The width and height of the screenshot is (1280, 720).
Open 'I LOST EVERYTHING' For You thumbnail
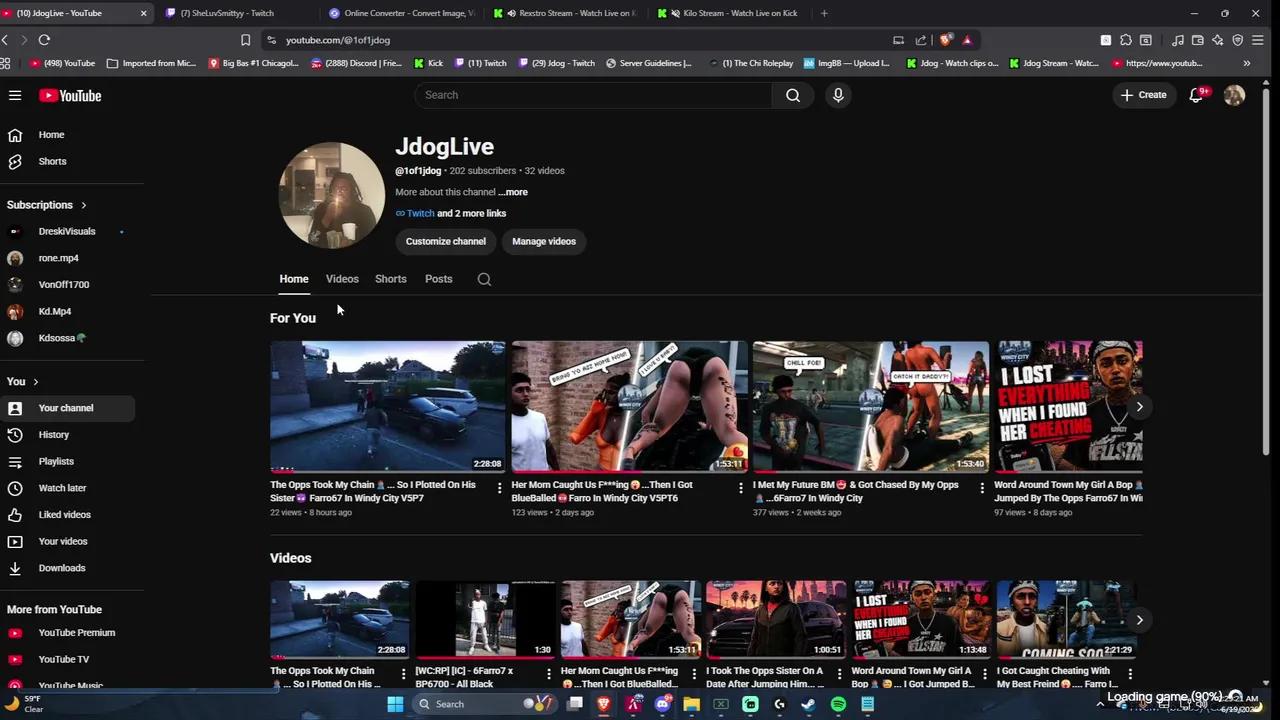pyautogui.click(x=1068, y=406)
